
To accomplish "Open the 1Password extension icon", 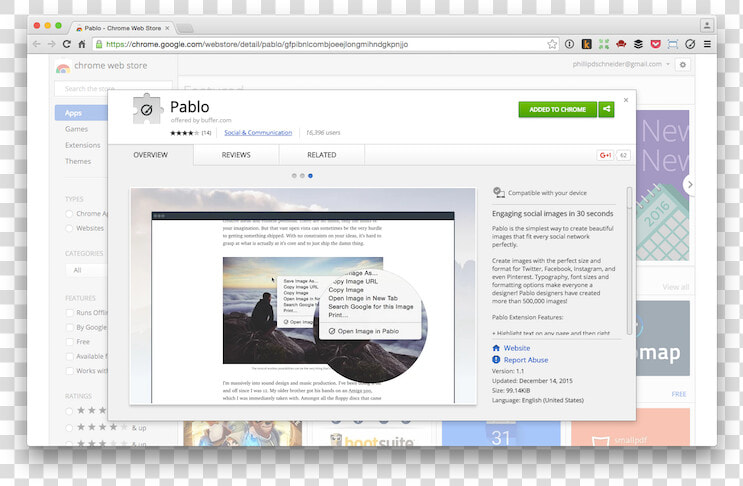I will (x=570, y=44).
